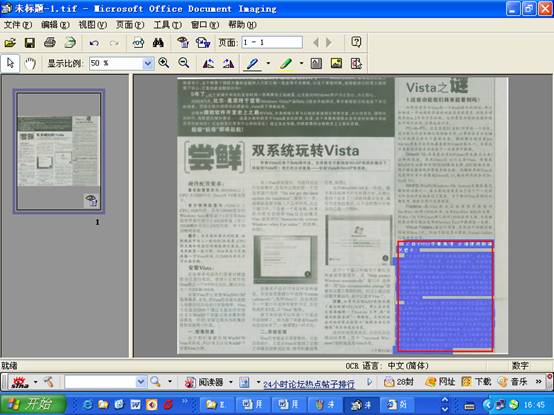This screenshot has width=554, height=415.
Task: Click the play arrow after the forum link
Action: click(370, 382)
